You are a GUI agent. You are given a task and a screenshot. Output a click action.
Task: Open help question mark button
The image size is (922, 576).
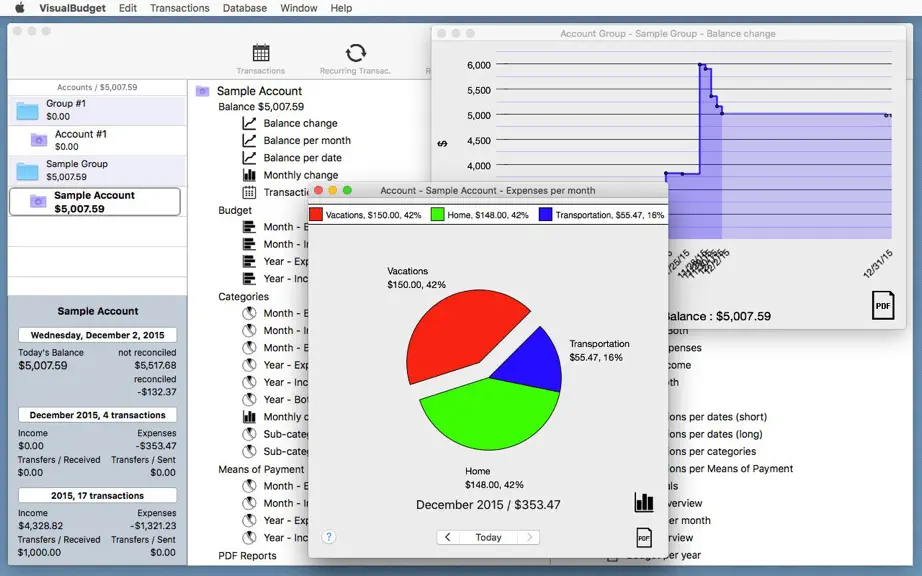[x=329, y=537]
